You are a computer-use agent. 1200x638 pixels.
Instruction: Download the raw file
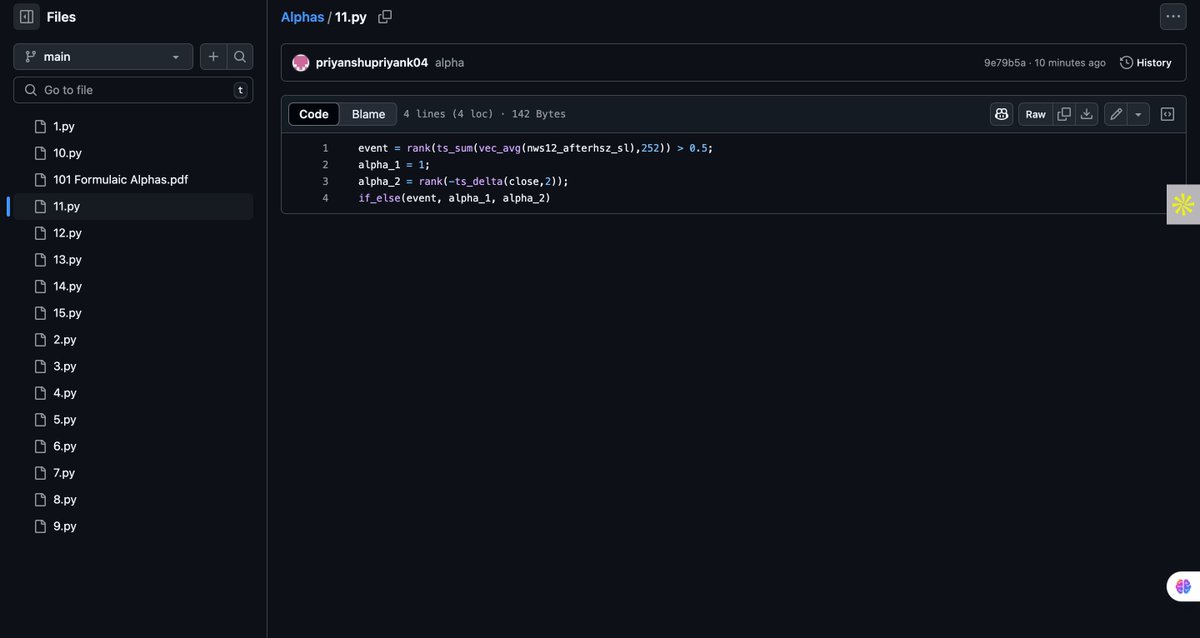(1087, 114)
